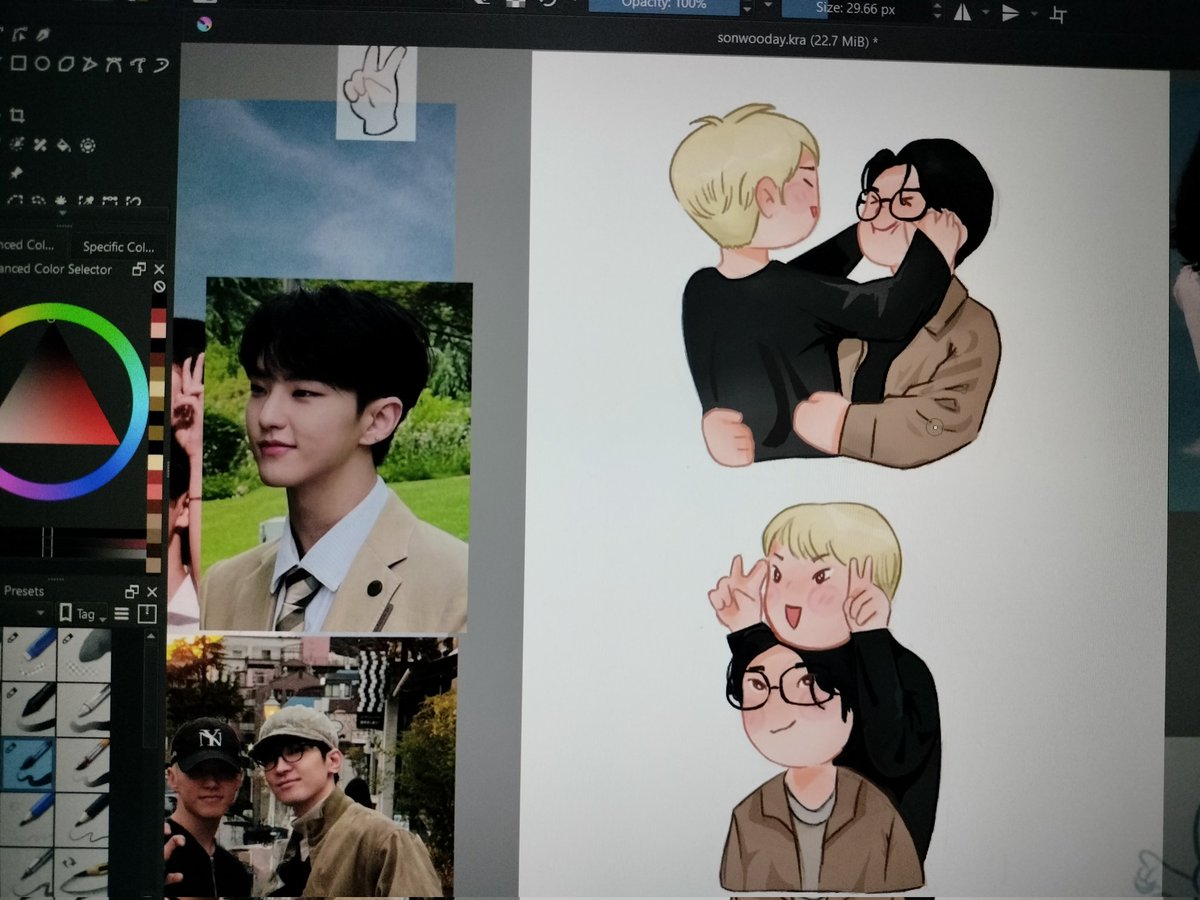
Task: Open the Tag menu button
Action: 81,614
